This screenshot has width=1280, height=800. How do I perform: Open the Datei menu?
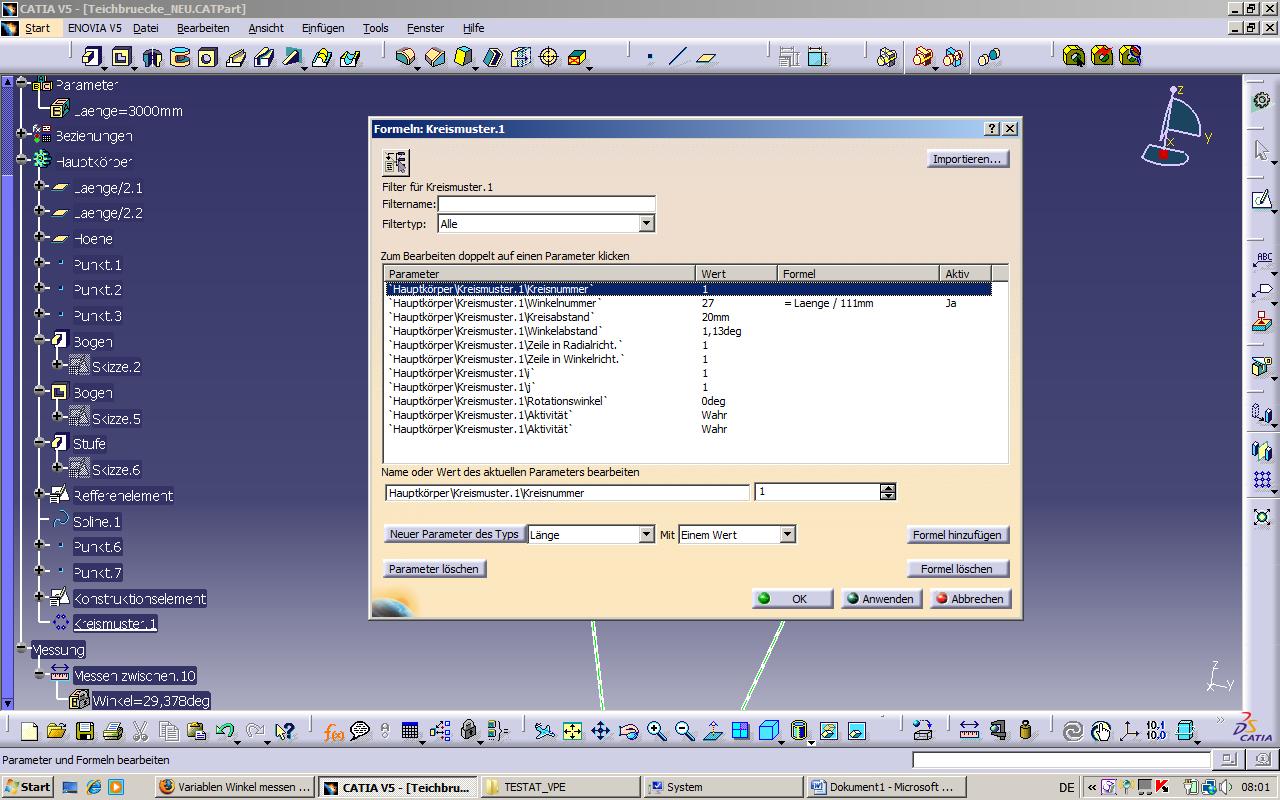146,28
